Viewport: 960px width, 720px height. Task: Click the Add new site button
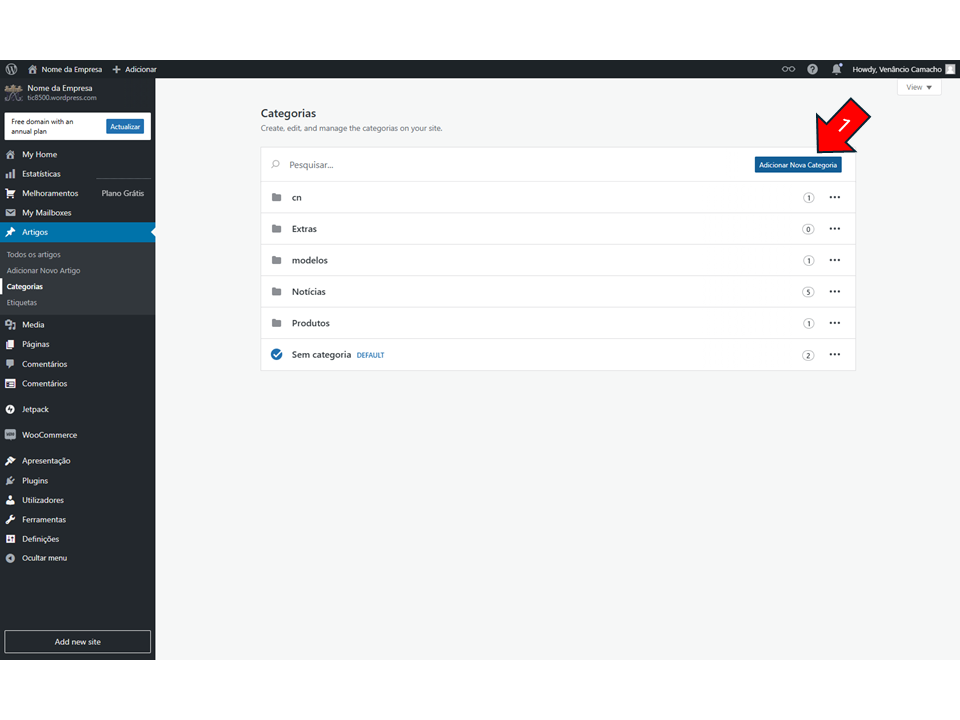(x=77, y=642)
